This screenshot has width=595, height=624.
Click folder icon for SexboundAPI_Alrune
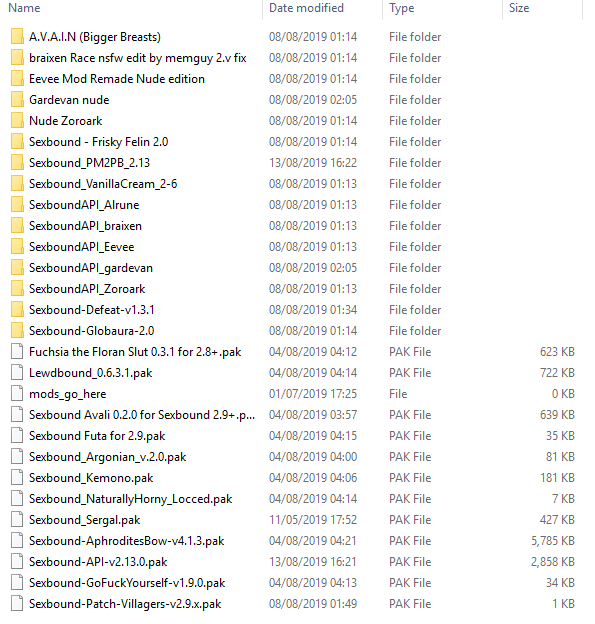click(17, 205)
